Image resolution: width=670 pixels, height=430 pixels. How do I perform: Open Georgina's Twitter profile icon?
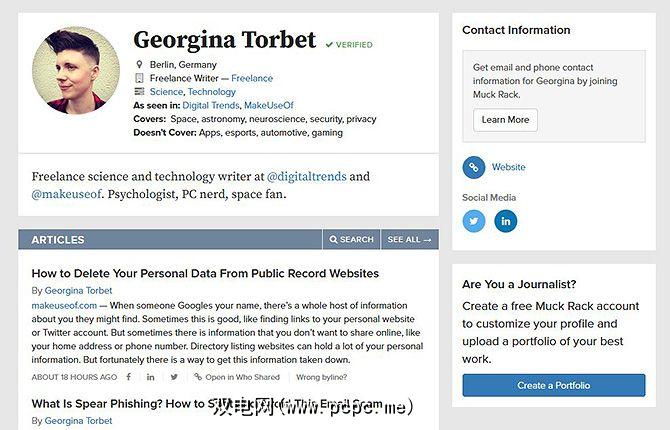click(474, 220)
